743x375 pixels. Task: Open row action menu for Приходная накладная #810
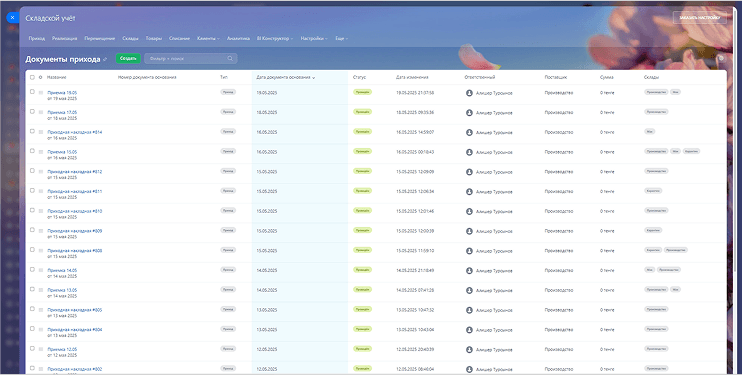(41, 211)
